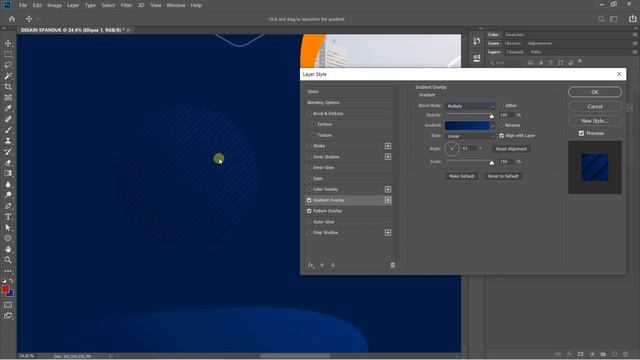Click Cancel in Layer Style dialog

click(595, 107)
